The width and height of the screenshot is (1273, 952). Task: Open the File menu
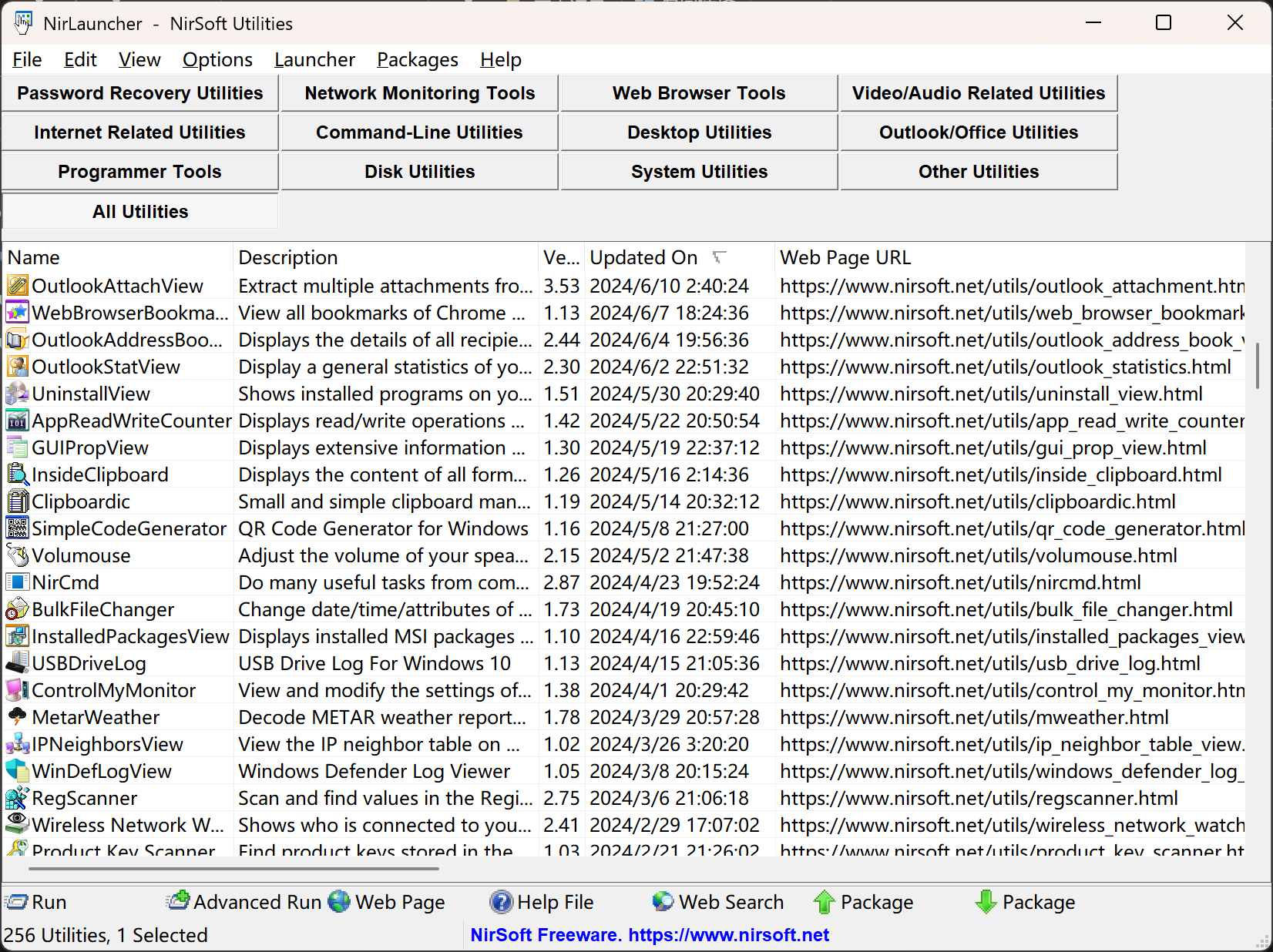click(27, 59)
